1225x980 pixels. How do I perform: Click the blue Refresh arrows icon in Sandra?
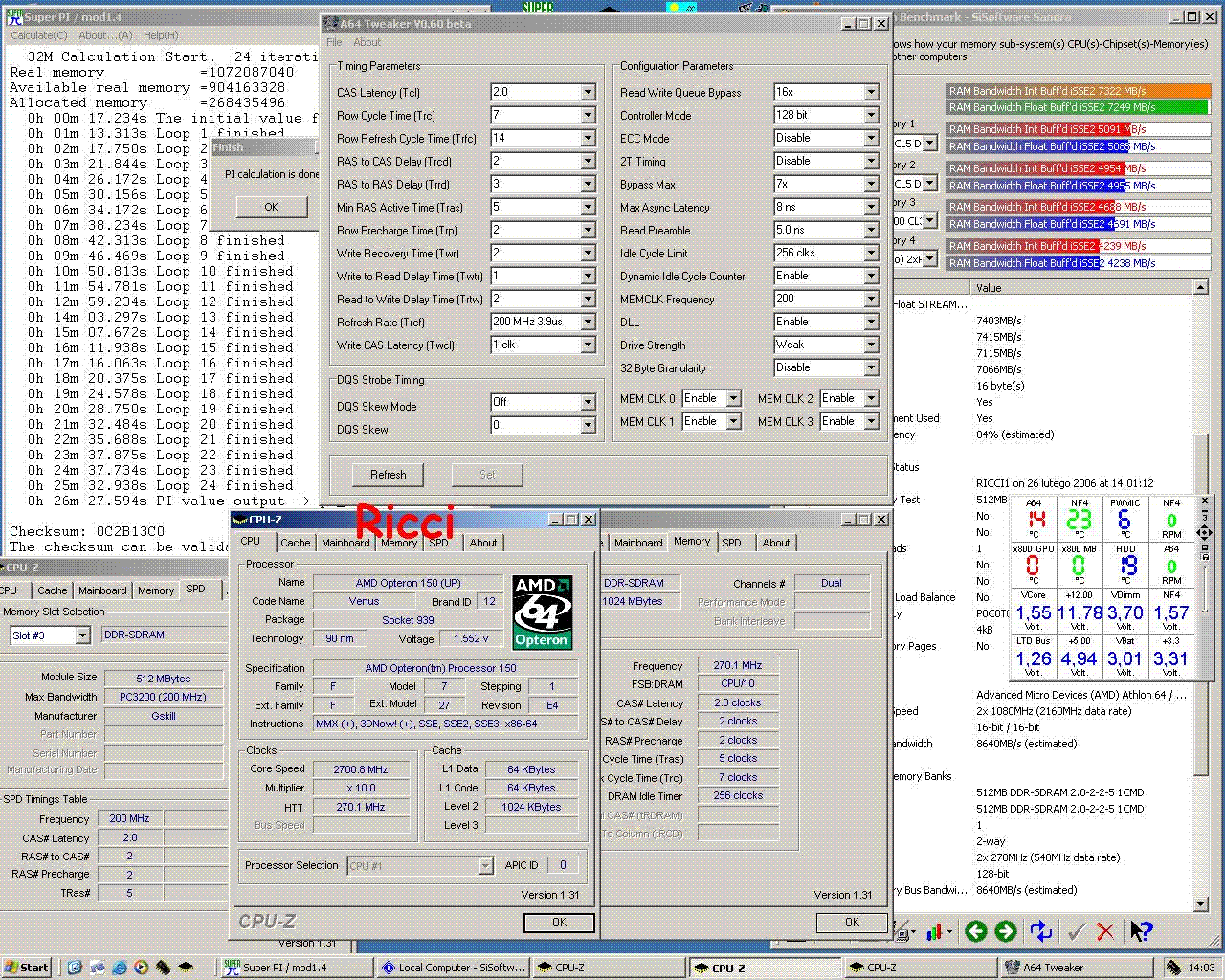pyautogui.click(x=1041, y=931)
